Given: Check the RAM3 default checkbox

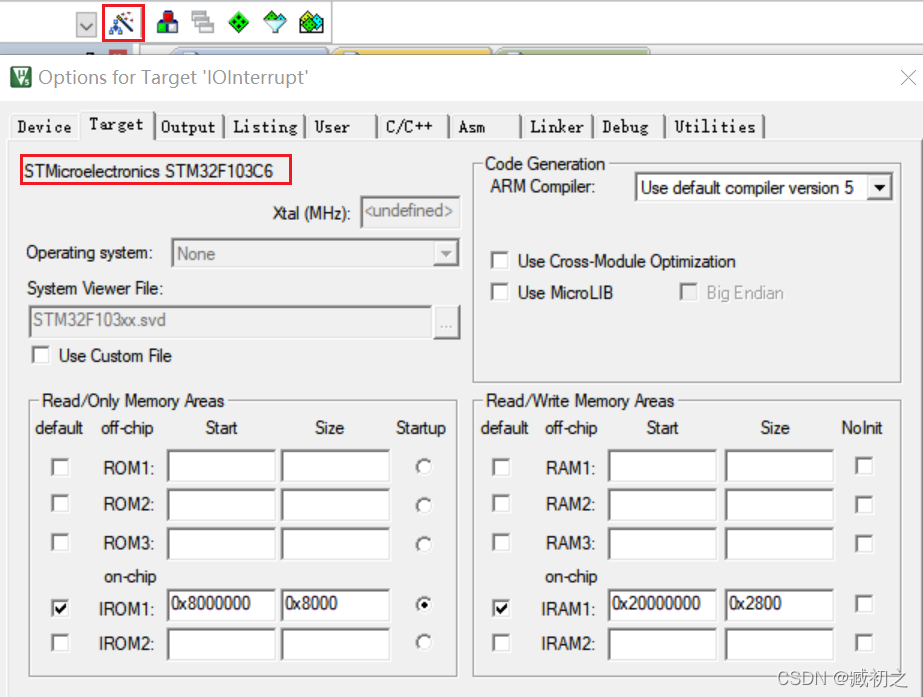Looking at the screenshot, I should pos(501,542).
